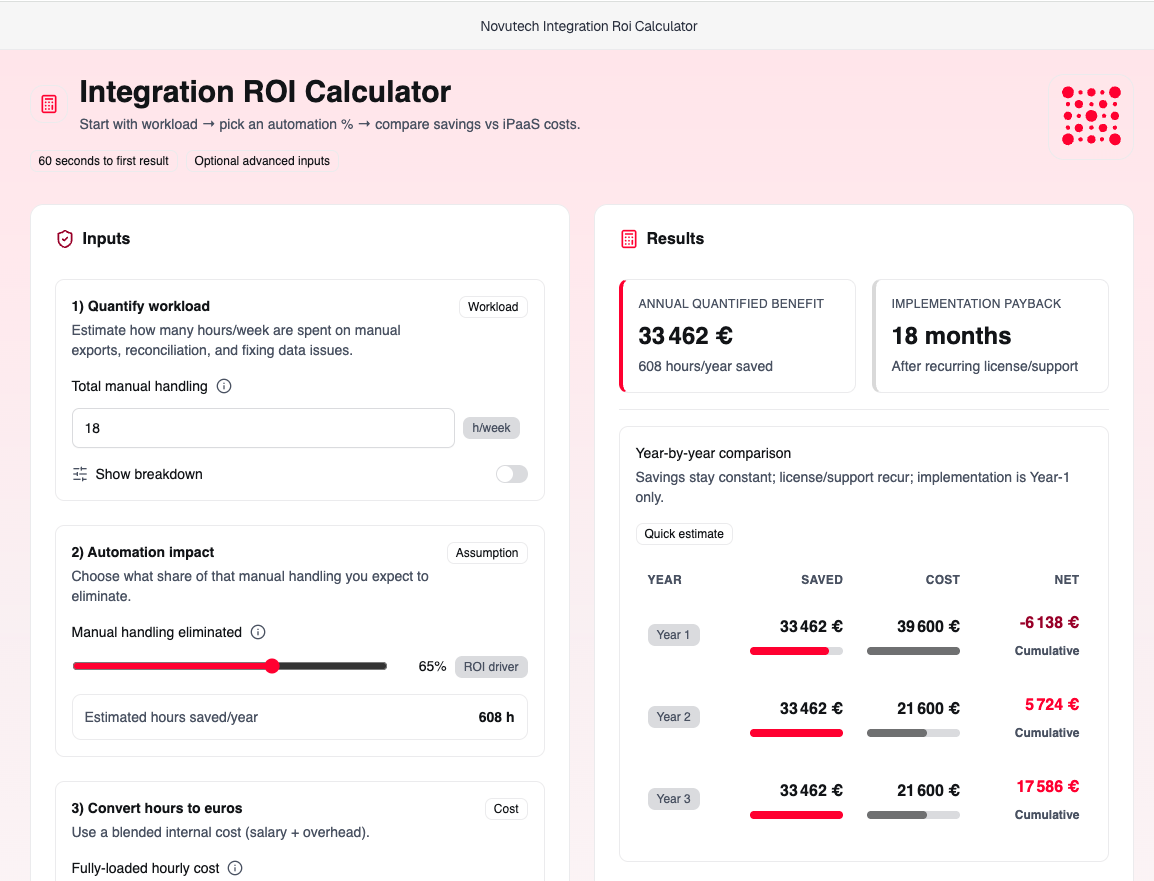The width and height of the screenshot is (1154, 881).
Task: Click the '3) Convert hours to euros' heading
Action: (x=157, y=808)
